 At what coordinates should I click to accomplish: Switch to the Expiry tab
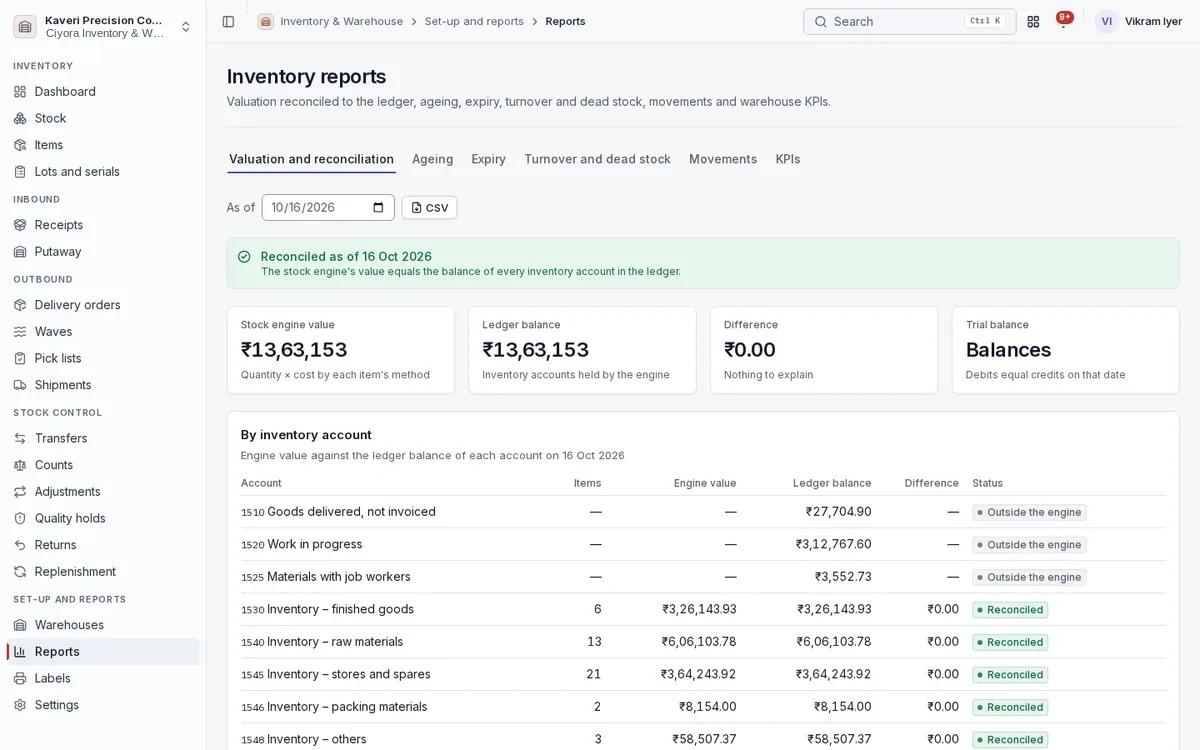click(488, 159)
